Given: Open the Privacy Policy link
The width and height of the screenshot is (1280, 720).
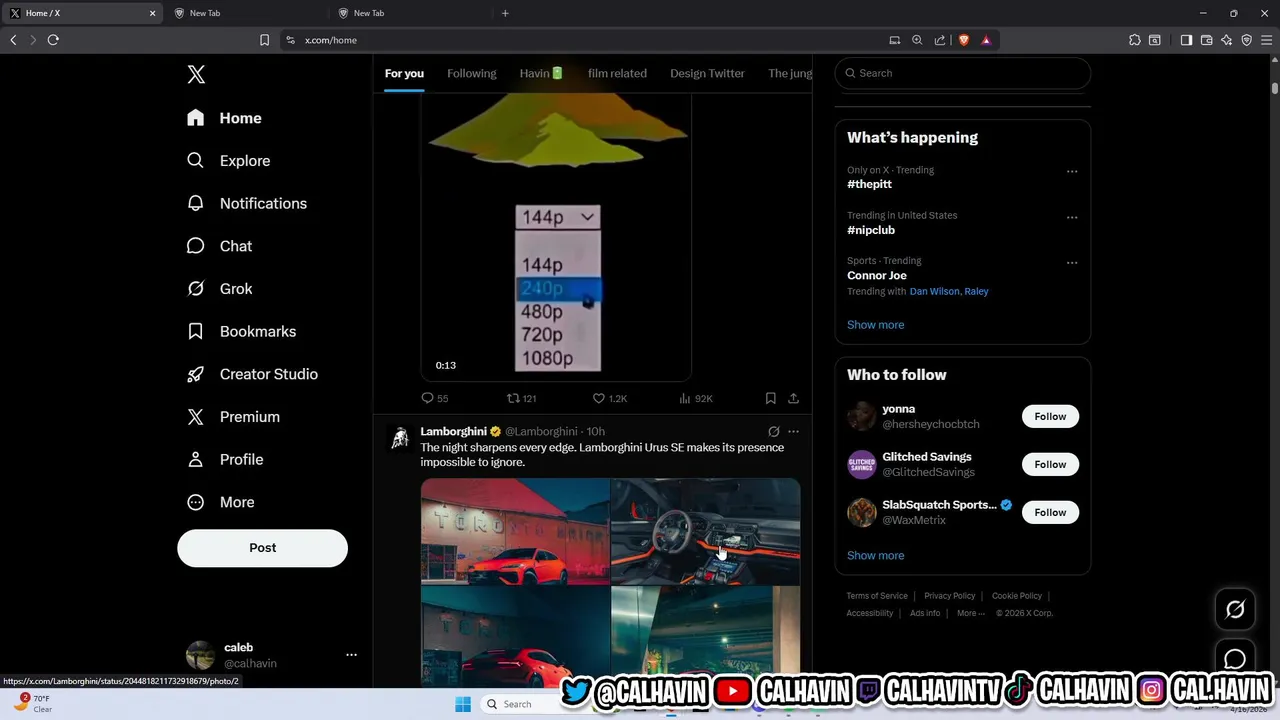Looking at the screenshot, I should (x=949, y=596).
